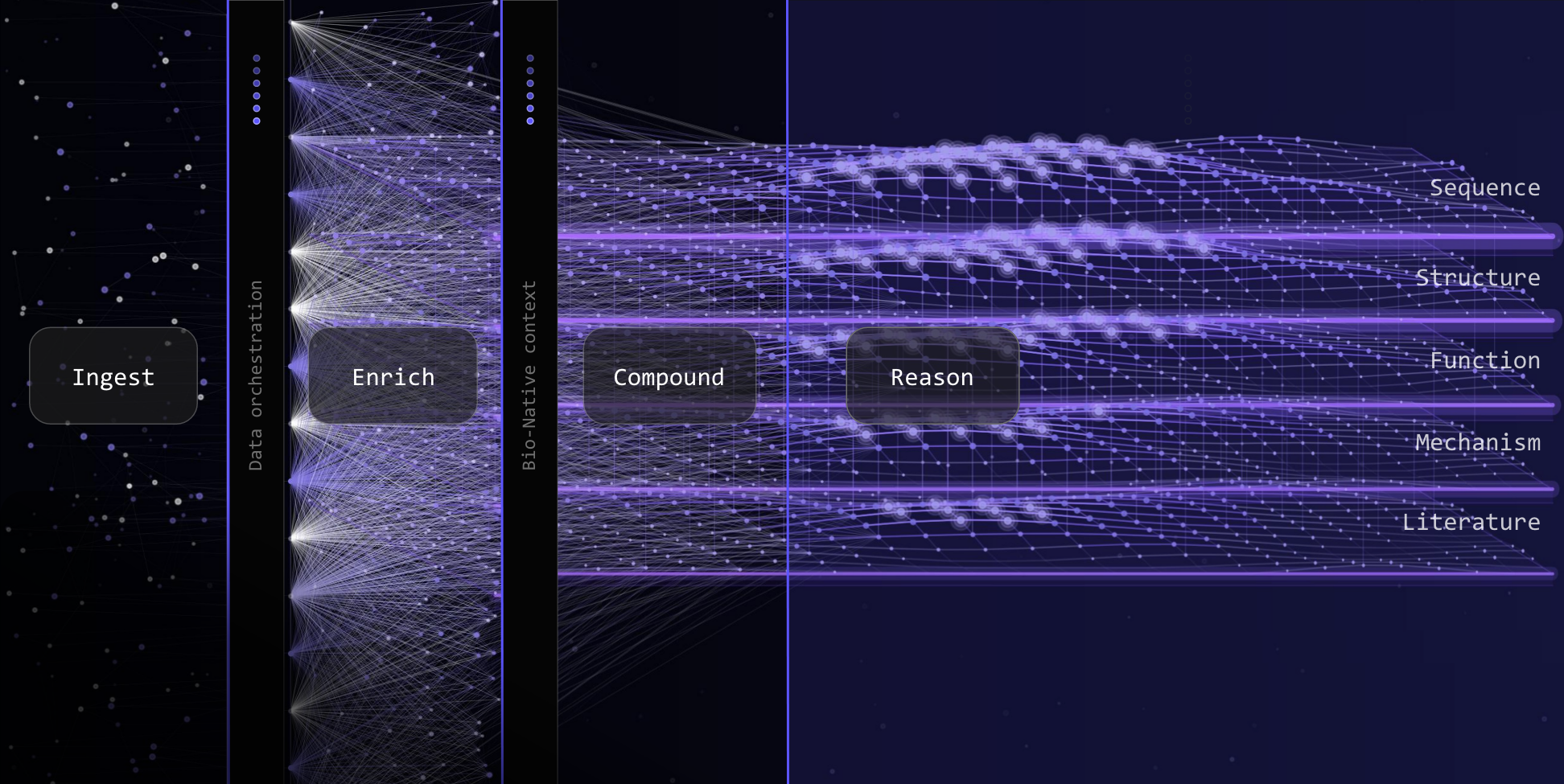
Task: Select the Sequence layer label
Action: pyautogui.click(x=1484, y=187)
